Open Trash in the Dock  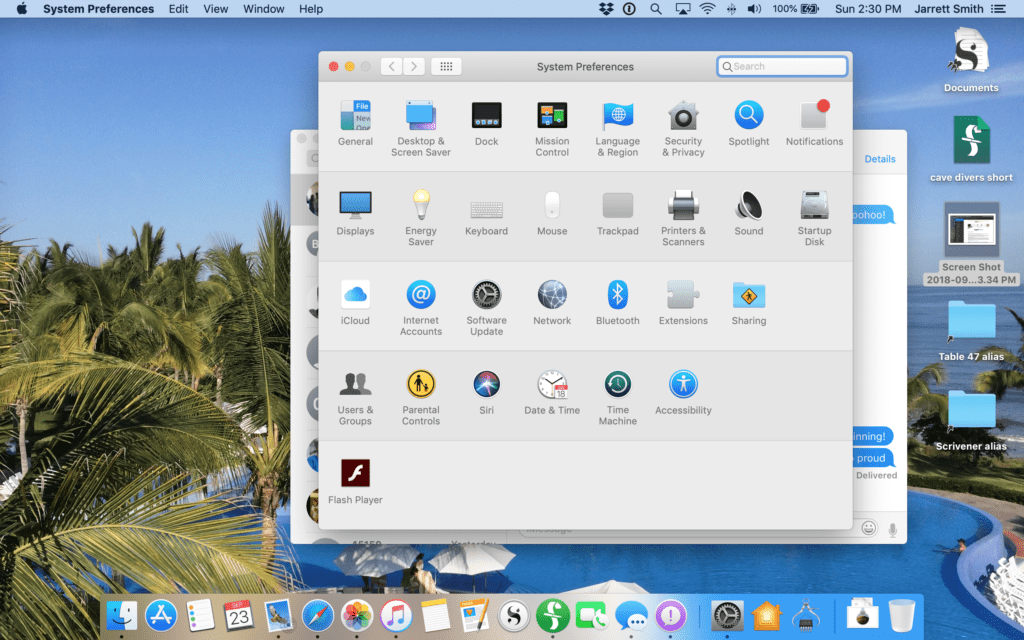[902, 615]
